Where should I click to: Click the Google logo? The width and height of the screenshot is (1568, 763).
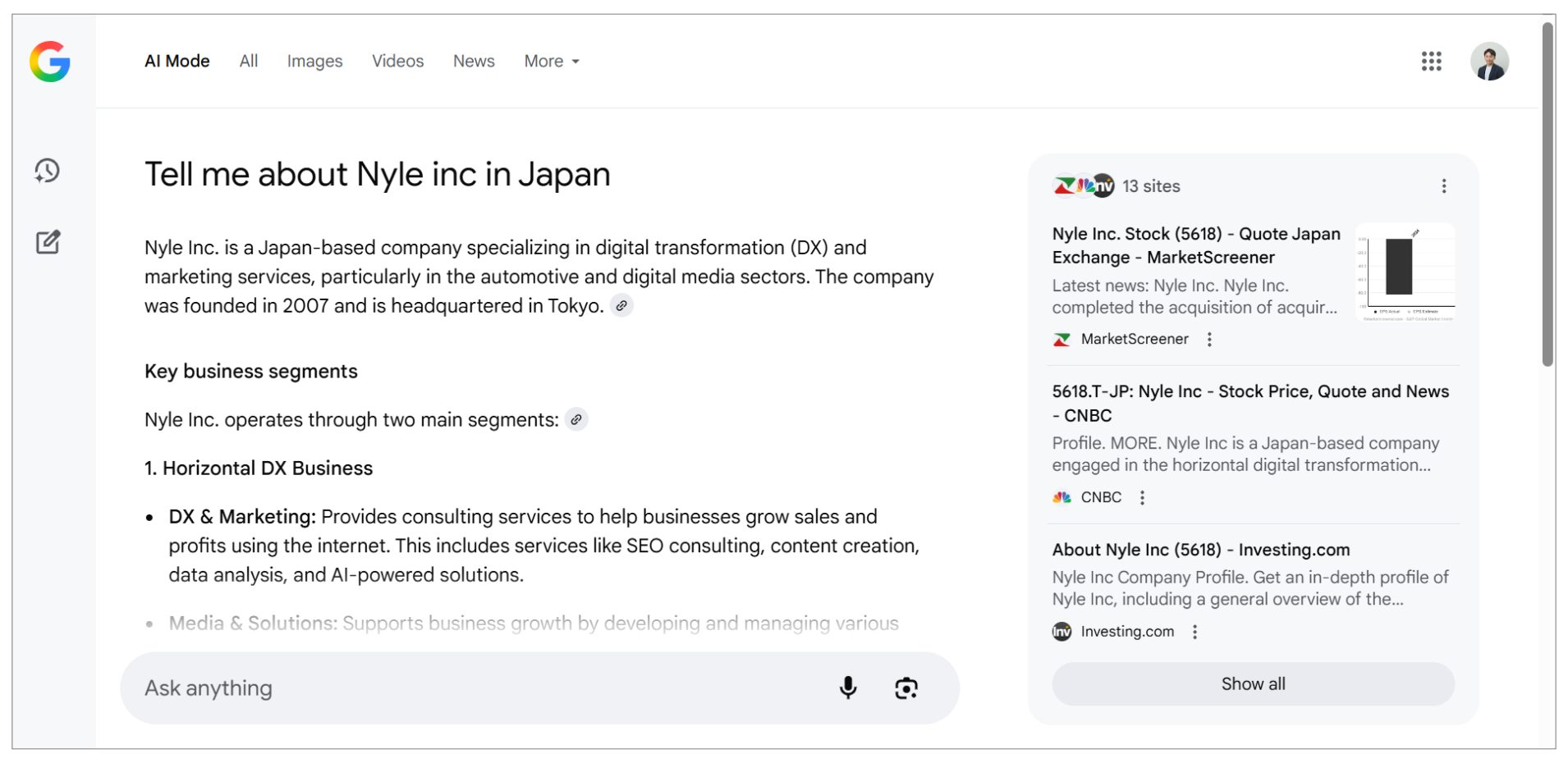click(x=50, y=62)
